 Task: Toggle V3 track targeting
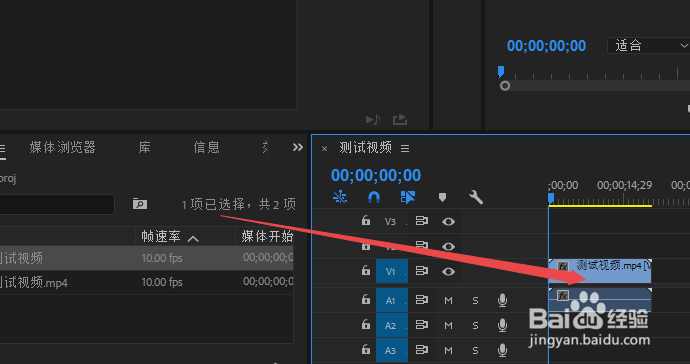pyautogui.click(x=390, y=221)
